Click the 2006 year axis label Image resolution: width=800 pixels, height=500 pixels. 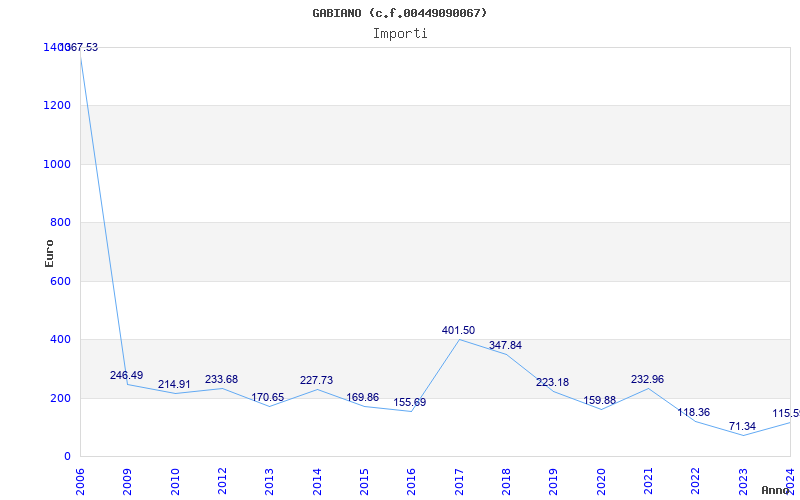coord(80,481)
